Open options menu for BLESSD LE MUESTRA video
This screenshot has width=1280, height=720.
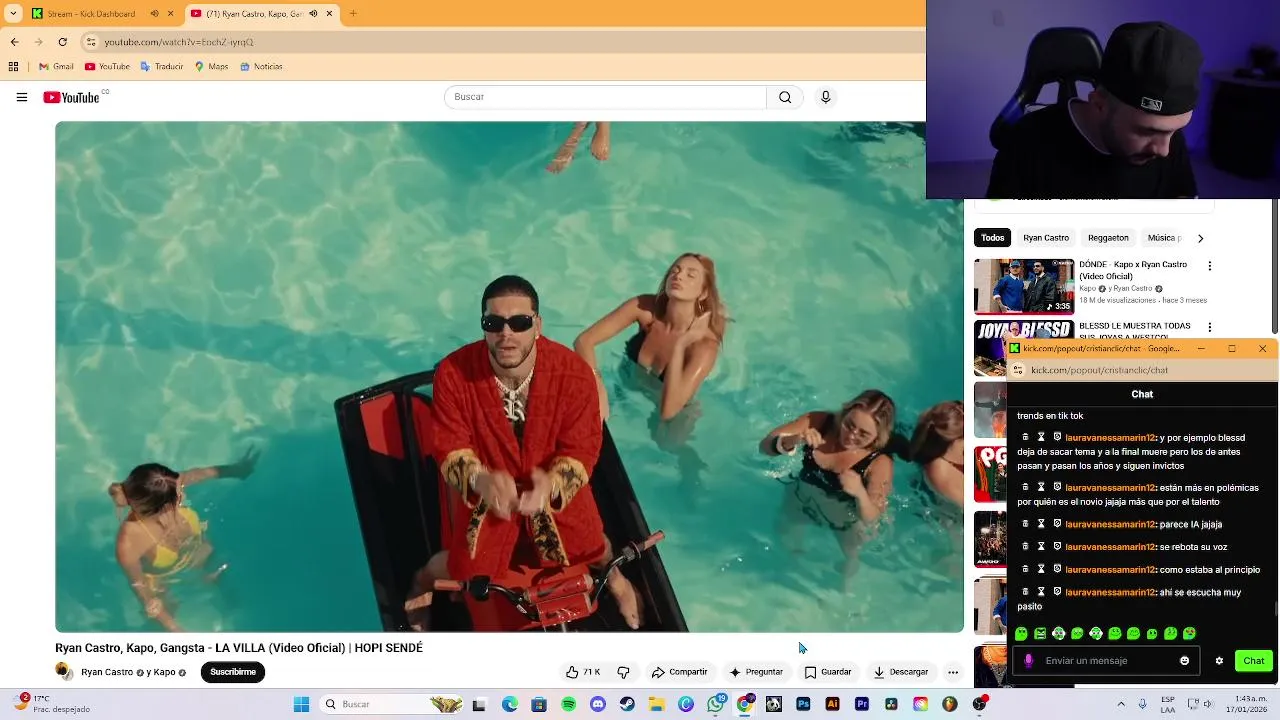[1210, 327]
